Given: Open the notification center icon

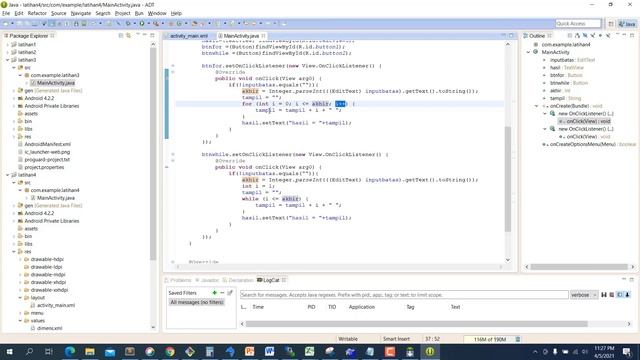Looking at the screenshot, I should click(627, 351).
